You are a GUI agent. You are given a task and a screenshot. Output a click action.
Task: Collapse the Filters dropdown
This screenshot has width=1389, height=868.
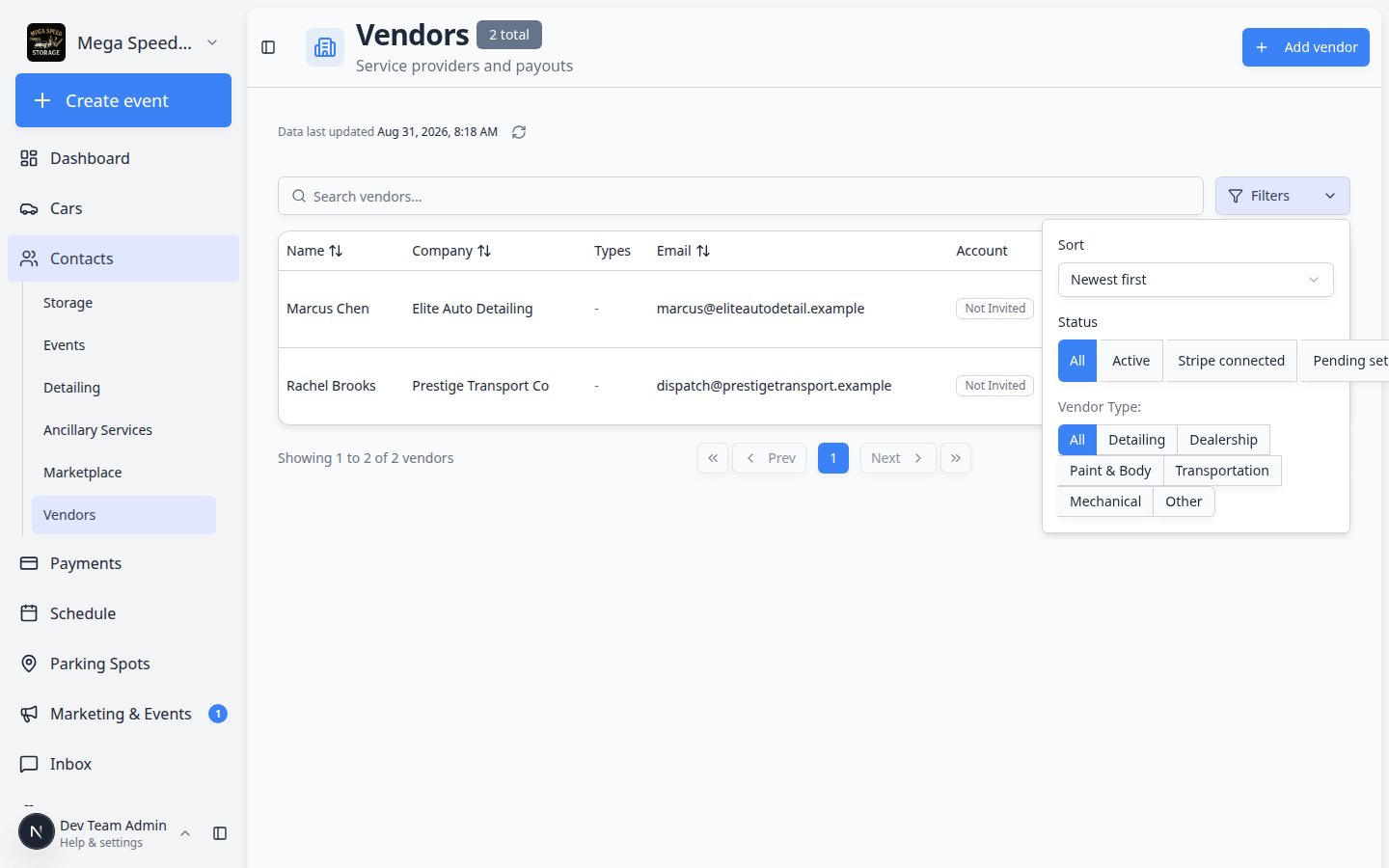[x=1283, y=196]
